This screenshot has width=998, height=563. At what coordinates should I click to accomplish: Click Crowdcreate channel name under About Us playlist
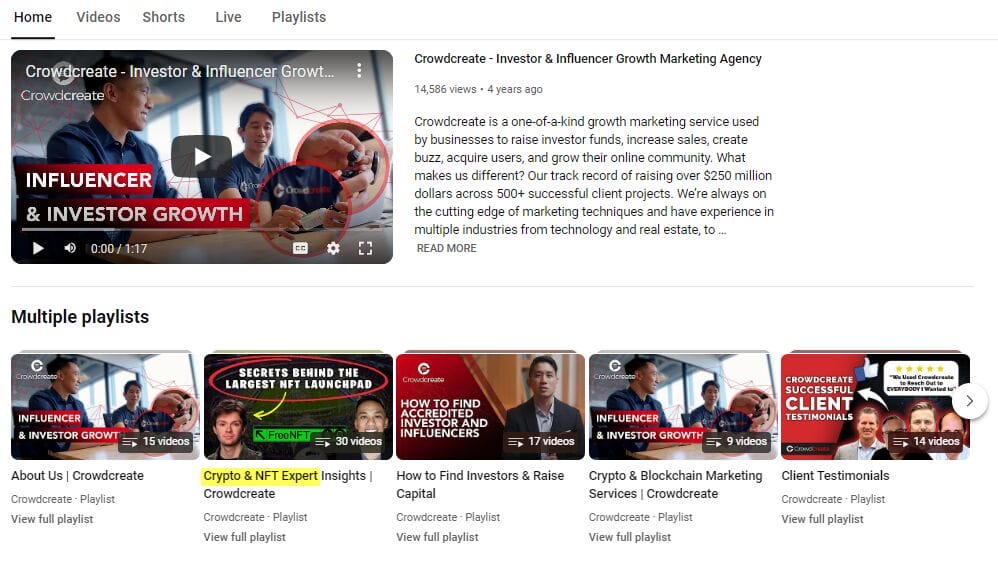pos(41,499)
